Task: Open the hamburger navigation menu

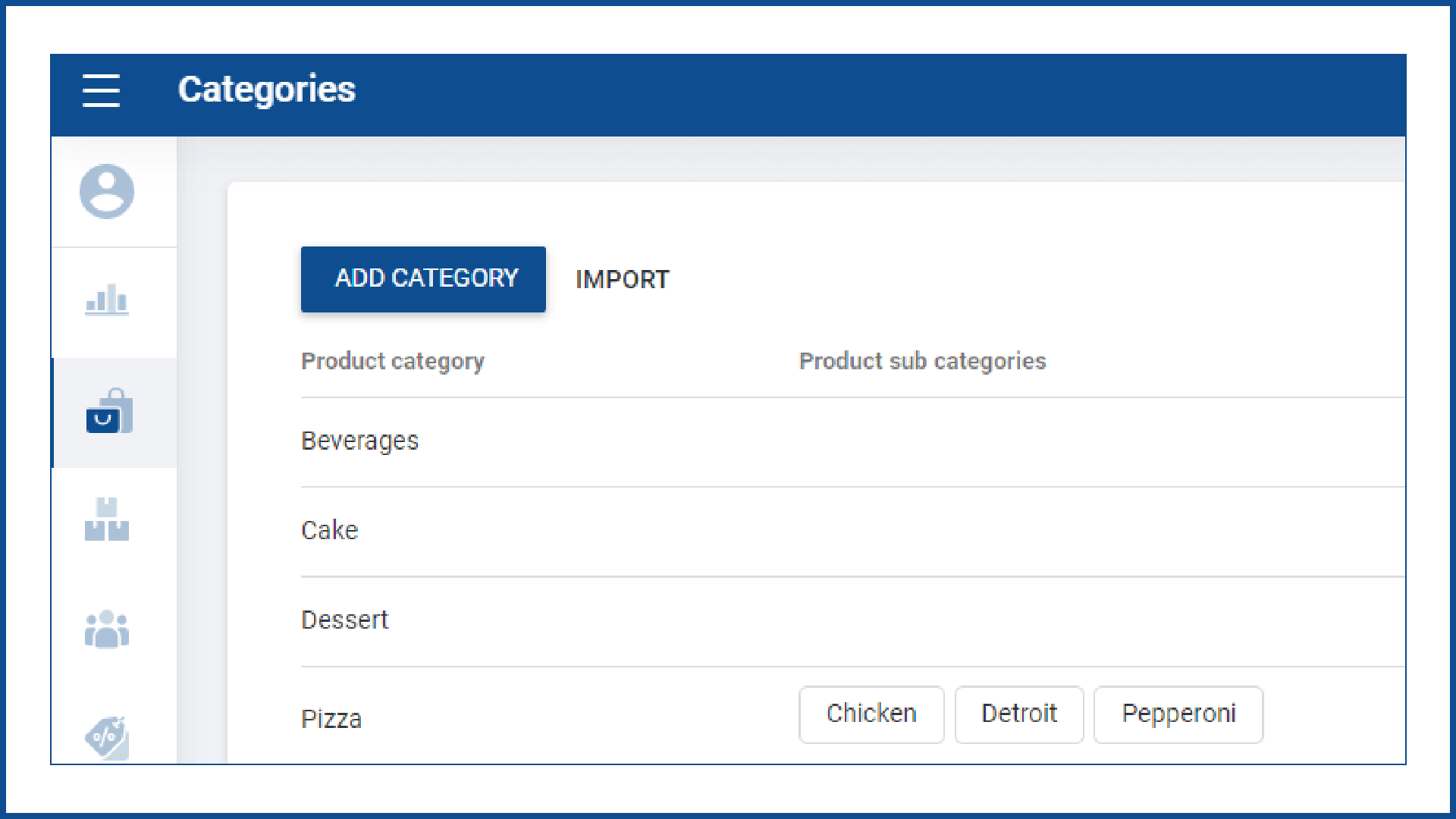Action: (101, 90)
